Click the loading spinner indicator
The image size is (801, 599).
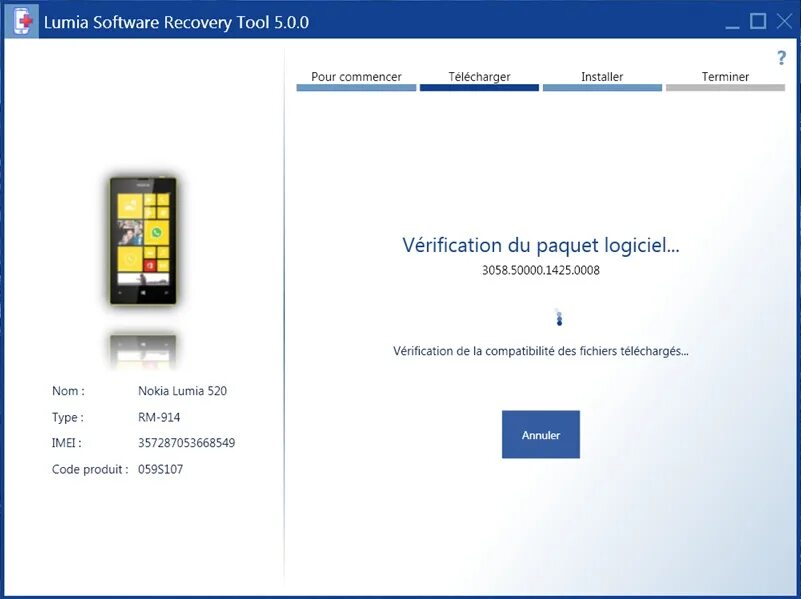[559, 318]
